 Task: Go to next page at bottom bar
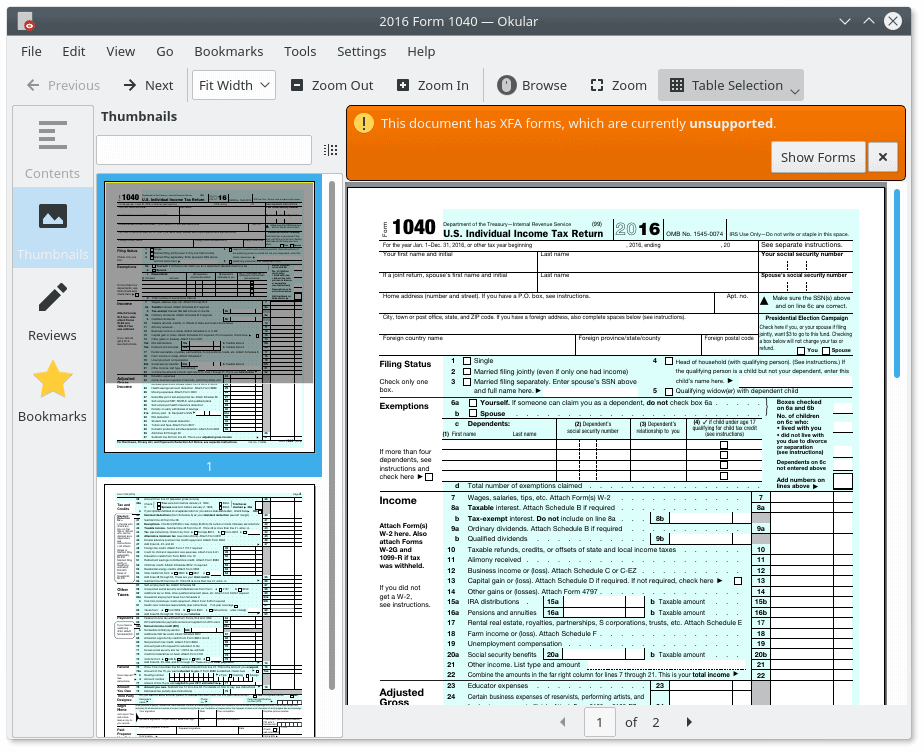tap(689, 722)
